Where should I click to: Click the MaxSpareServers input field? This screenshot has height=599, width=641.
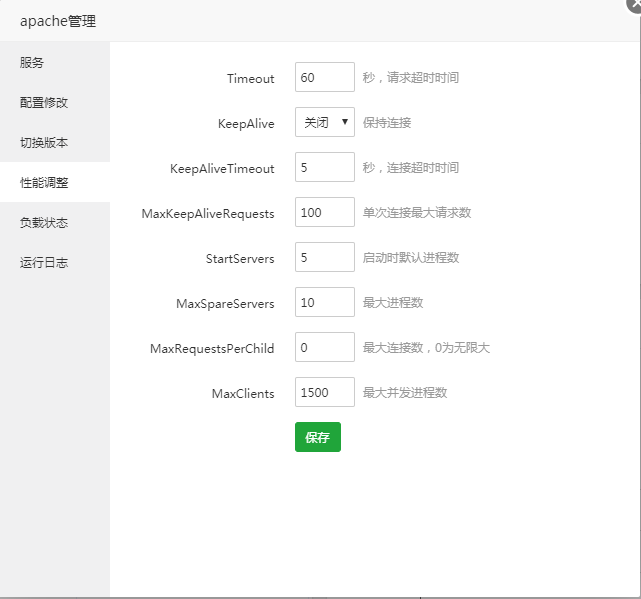click(x=325, y=302)
